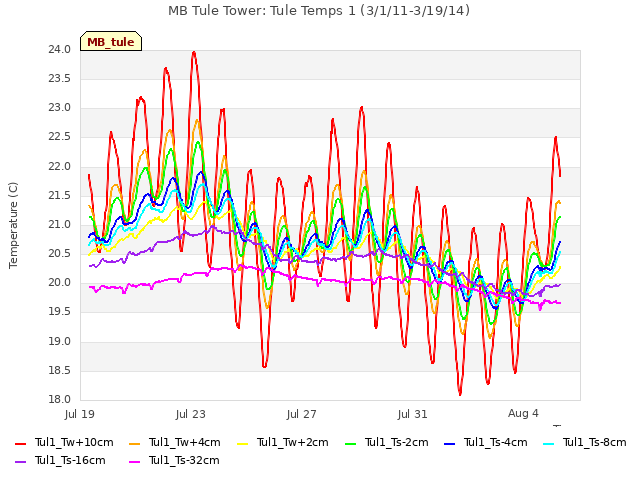
Task: Click the yellow Tul1_Tw+2cm legend swatch
Action: coord(242,444)
